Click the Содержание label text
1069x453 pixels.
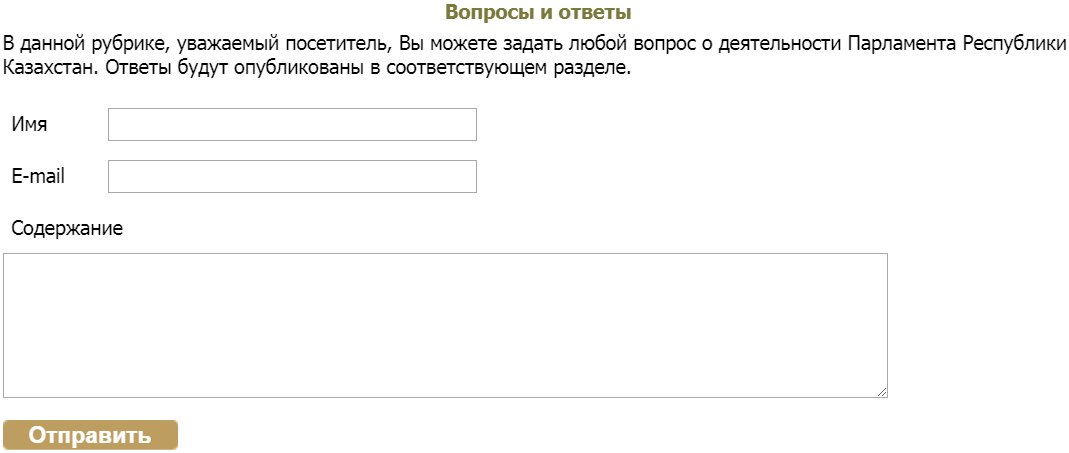coord(67,229)
